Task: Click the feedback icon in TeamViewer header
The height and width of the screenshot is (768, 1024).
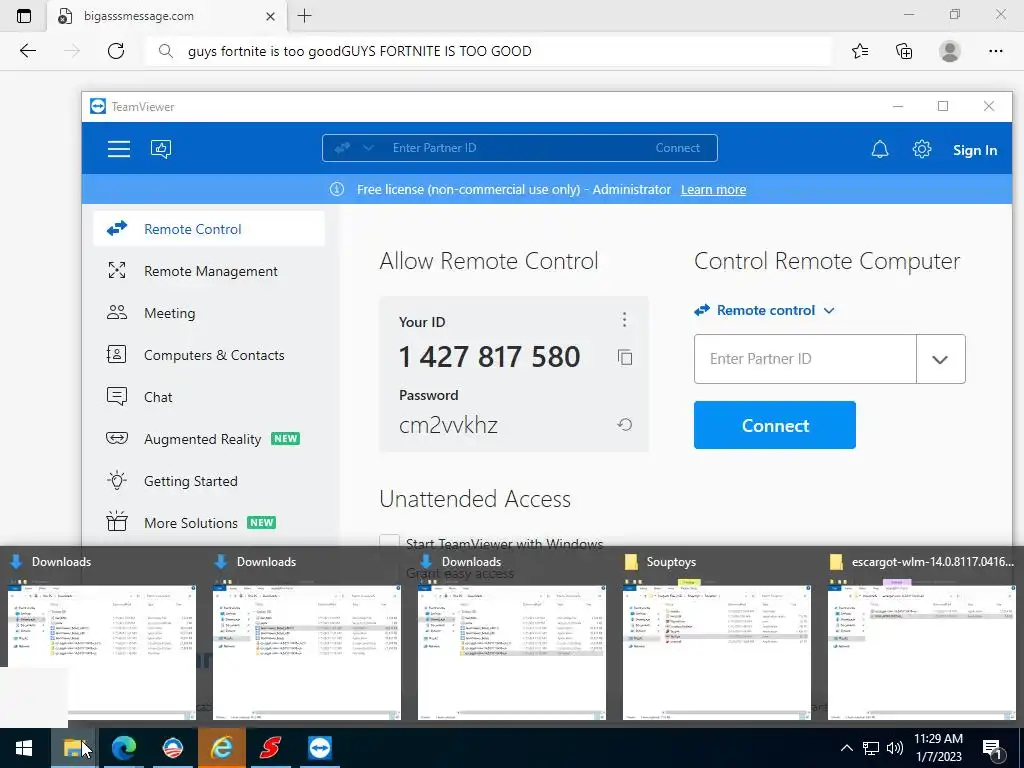Action: [161, 149]
